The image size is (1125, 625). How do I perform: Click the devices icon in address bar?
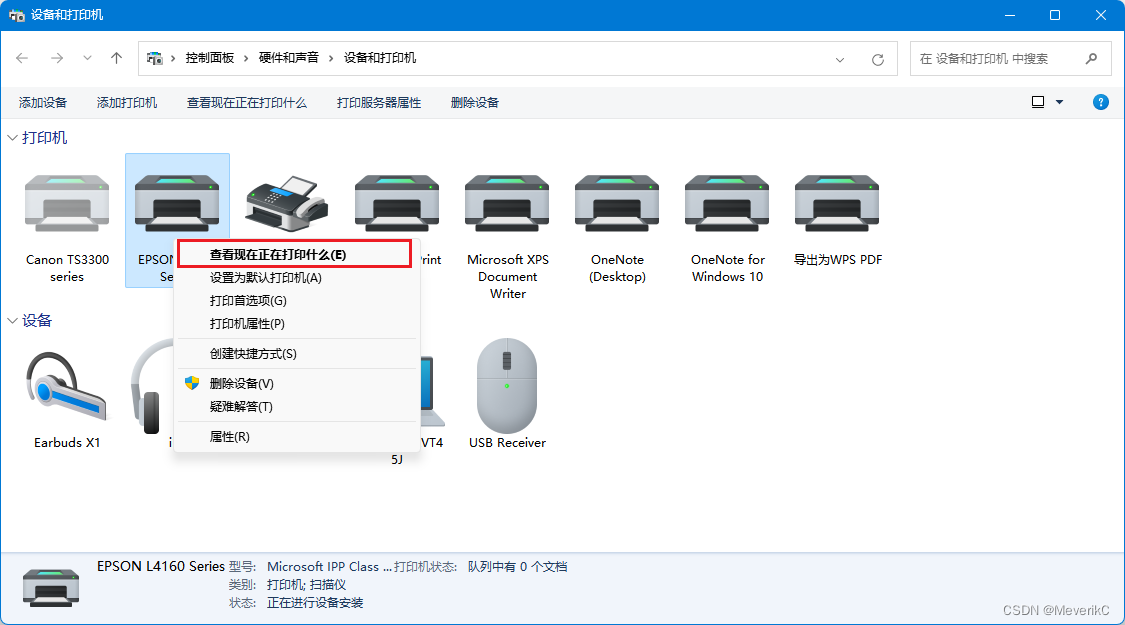[154, 58]
